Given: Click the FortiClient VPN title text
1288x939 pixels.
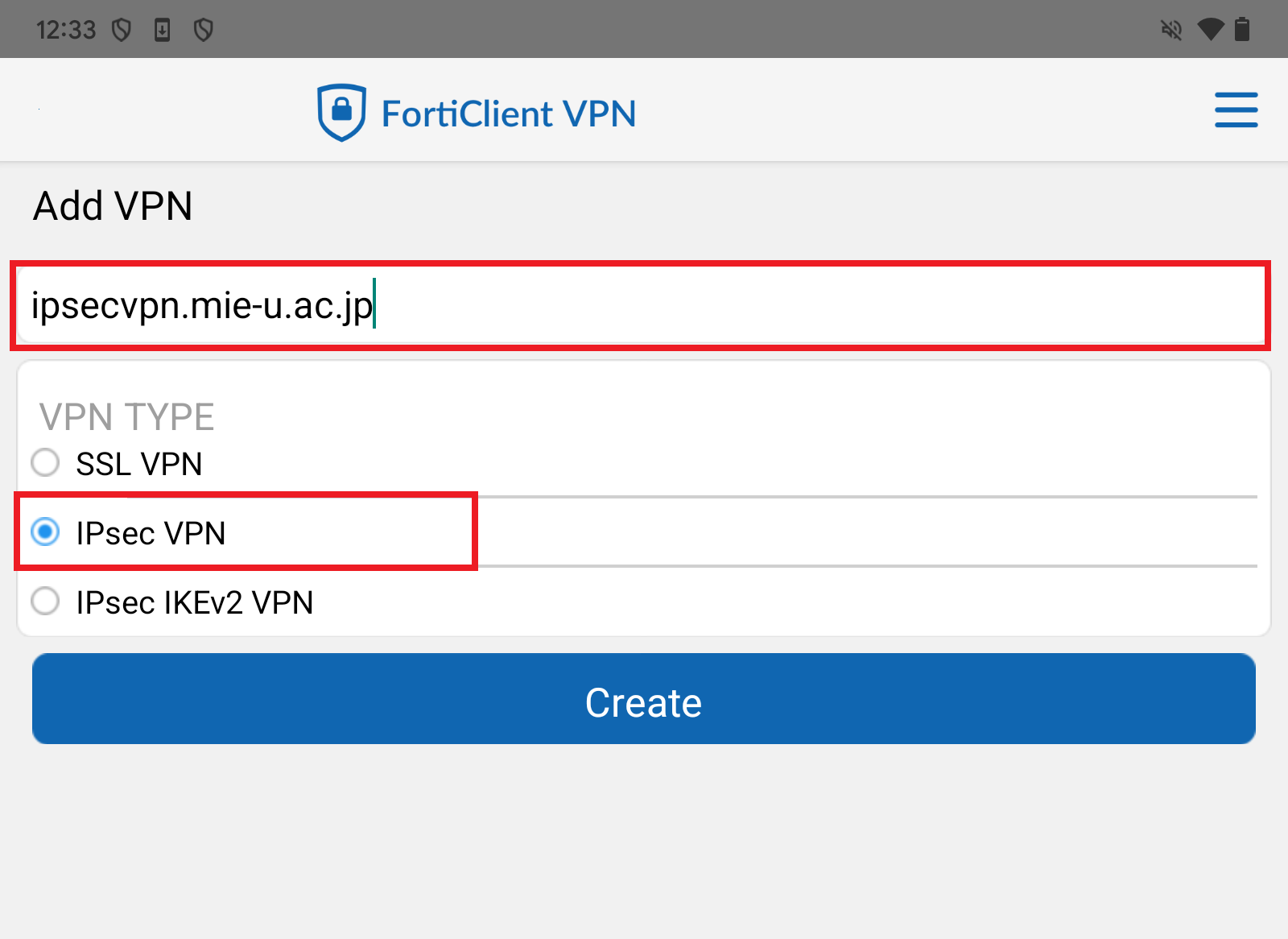Looking at the screenshot, I should point(509,114).
